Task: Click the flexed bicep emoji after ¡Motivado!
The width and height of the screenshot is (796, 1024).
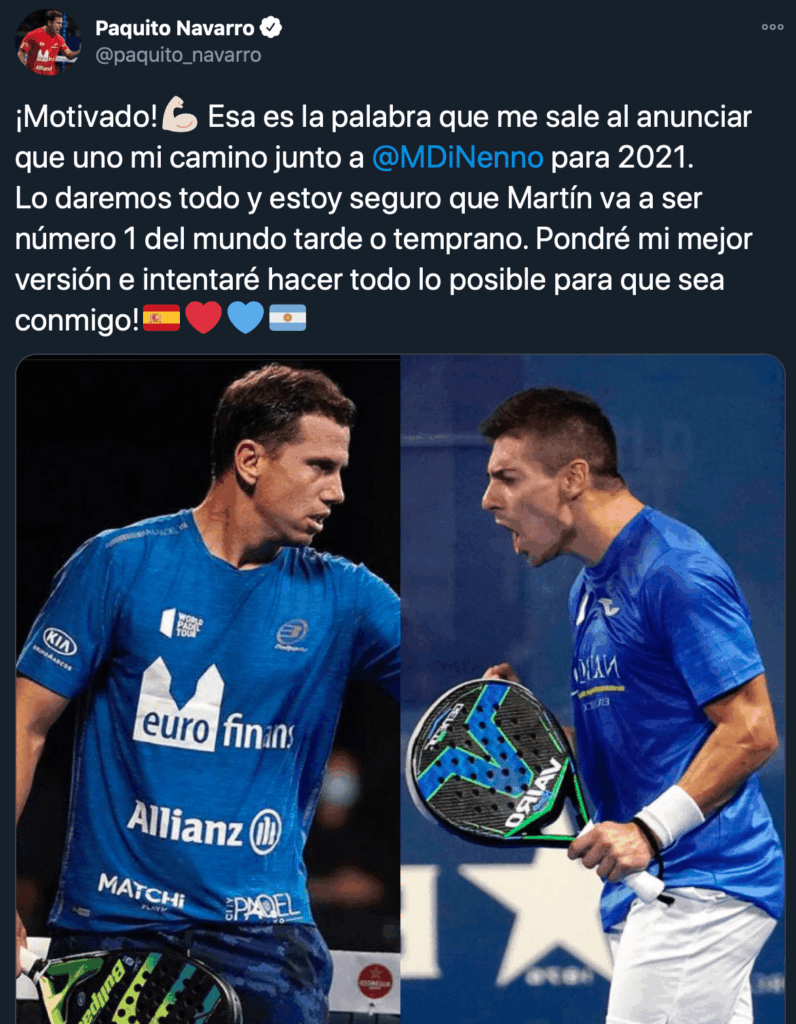Action: pos(180,116)
